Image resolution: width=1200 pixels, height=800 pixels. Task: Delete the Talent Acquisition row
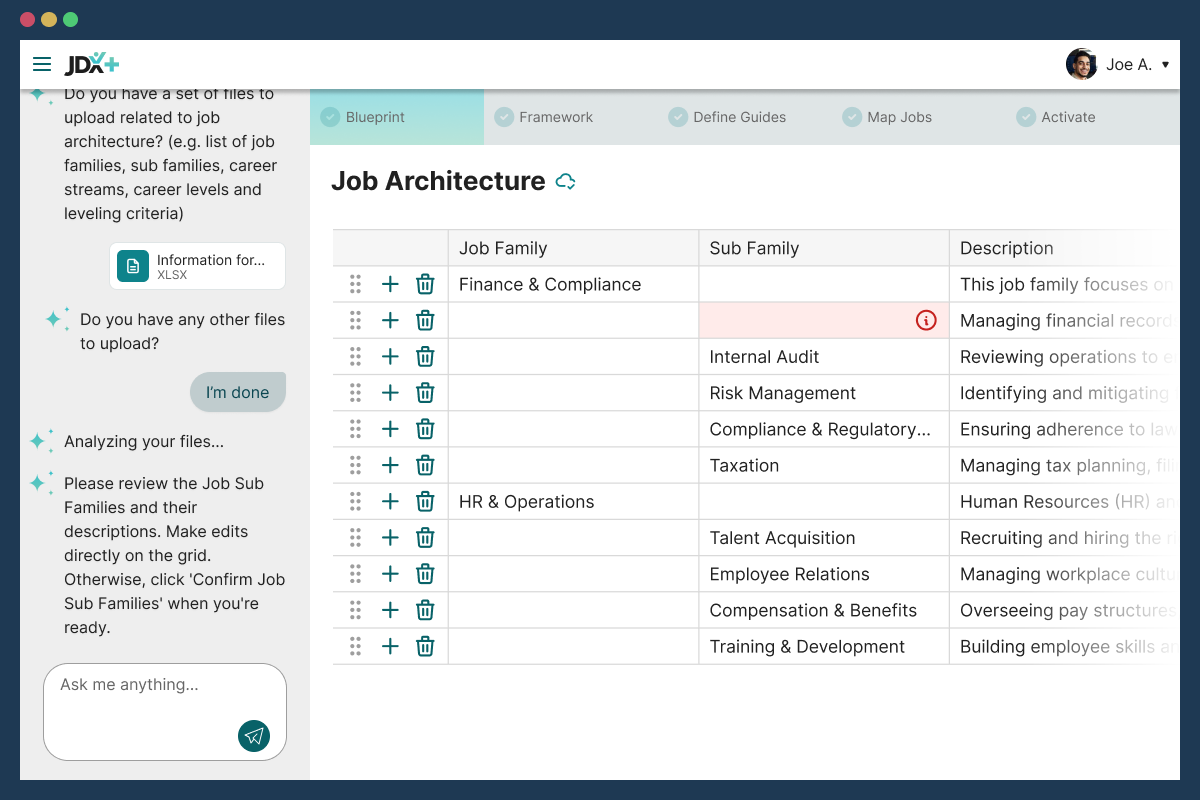[x=425, y=538]
